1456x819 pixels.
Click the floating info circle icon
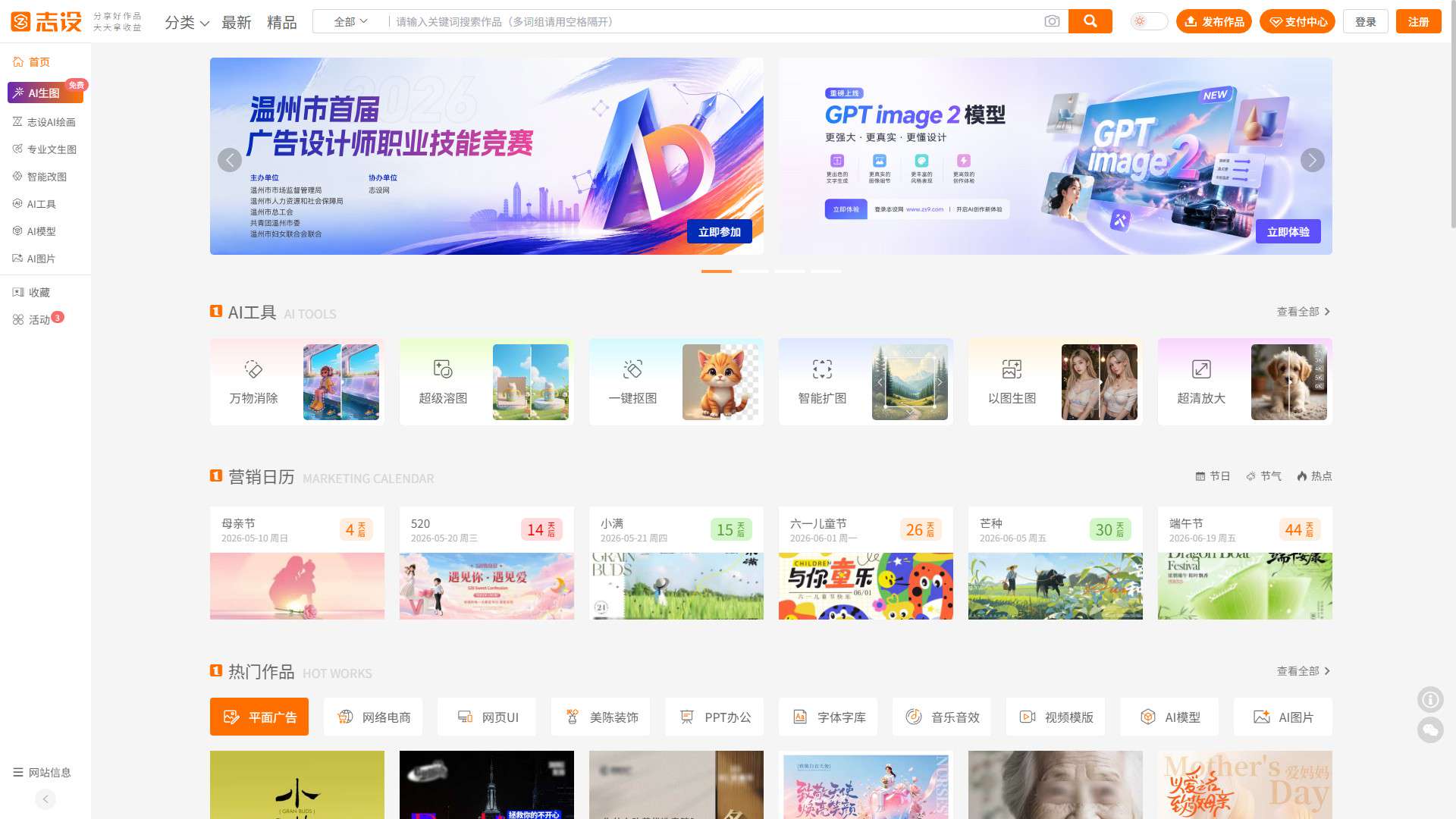tap(1430, 699)
